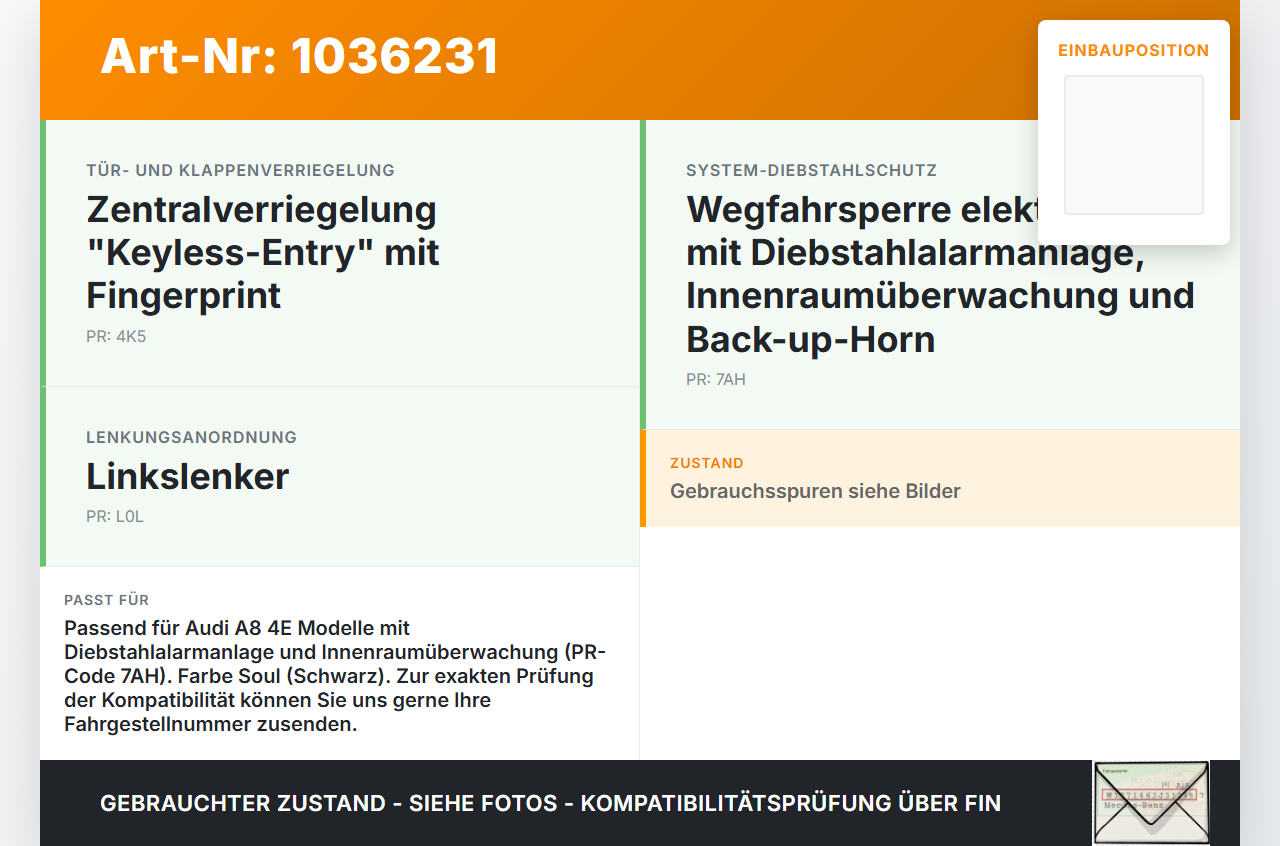Click the LENKUNGSANORDNUNG category label
This screenshot has height=846, width=1280.
(x=191, y=437)
